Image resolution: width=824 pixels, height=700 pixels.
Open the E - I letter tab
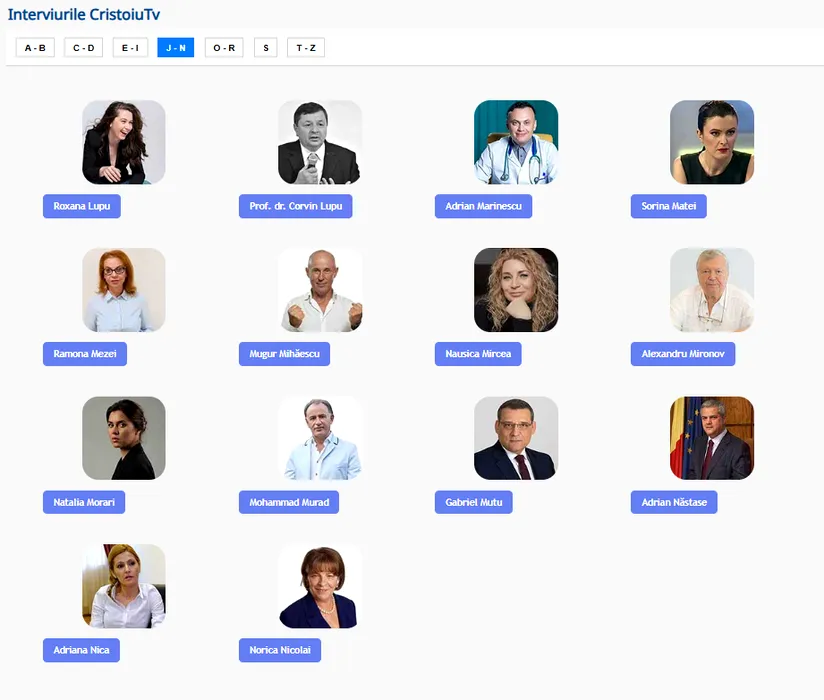(130, 48)
